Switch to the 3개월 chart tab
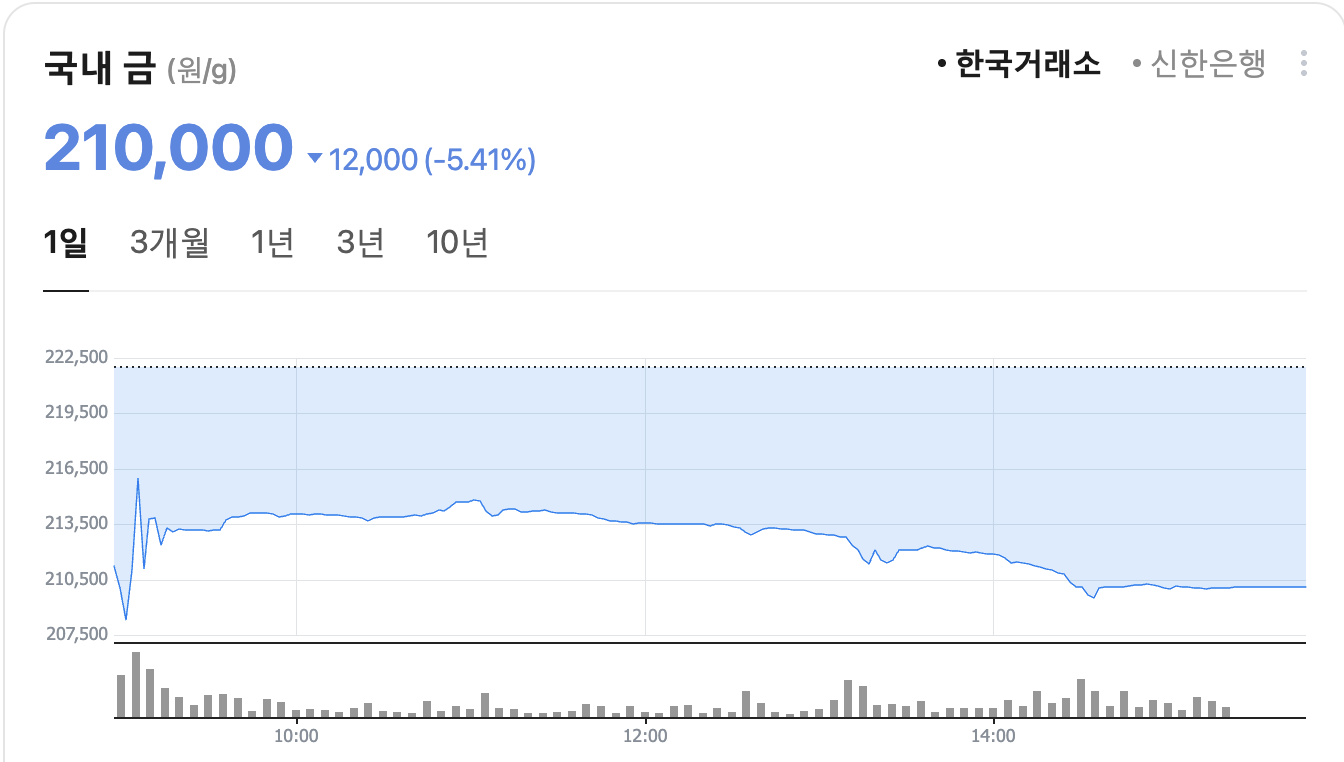The width and height of the screenshot is (1344, 762). point(169,243)
